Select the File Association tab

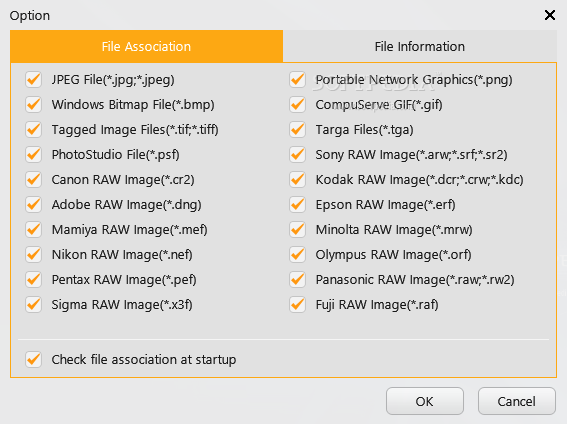146,46
